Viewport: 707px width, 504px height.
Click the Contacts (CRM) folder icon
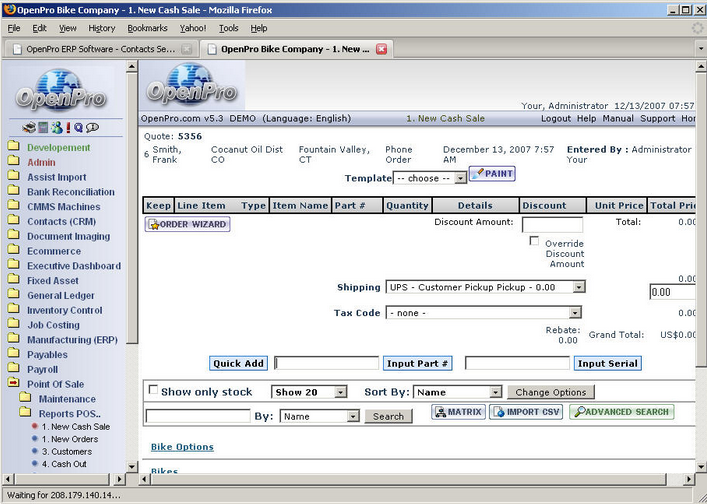14,220
